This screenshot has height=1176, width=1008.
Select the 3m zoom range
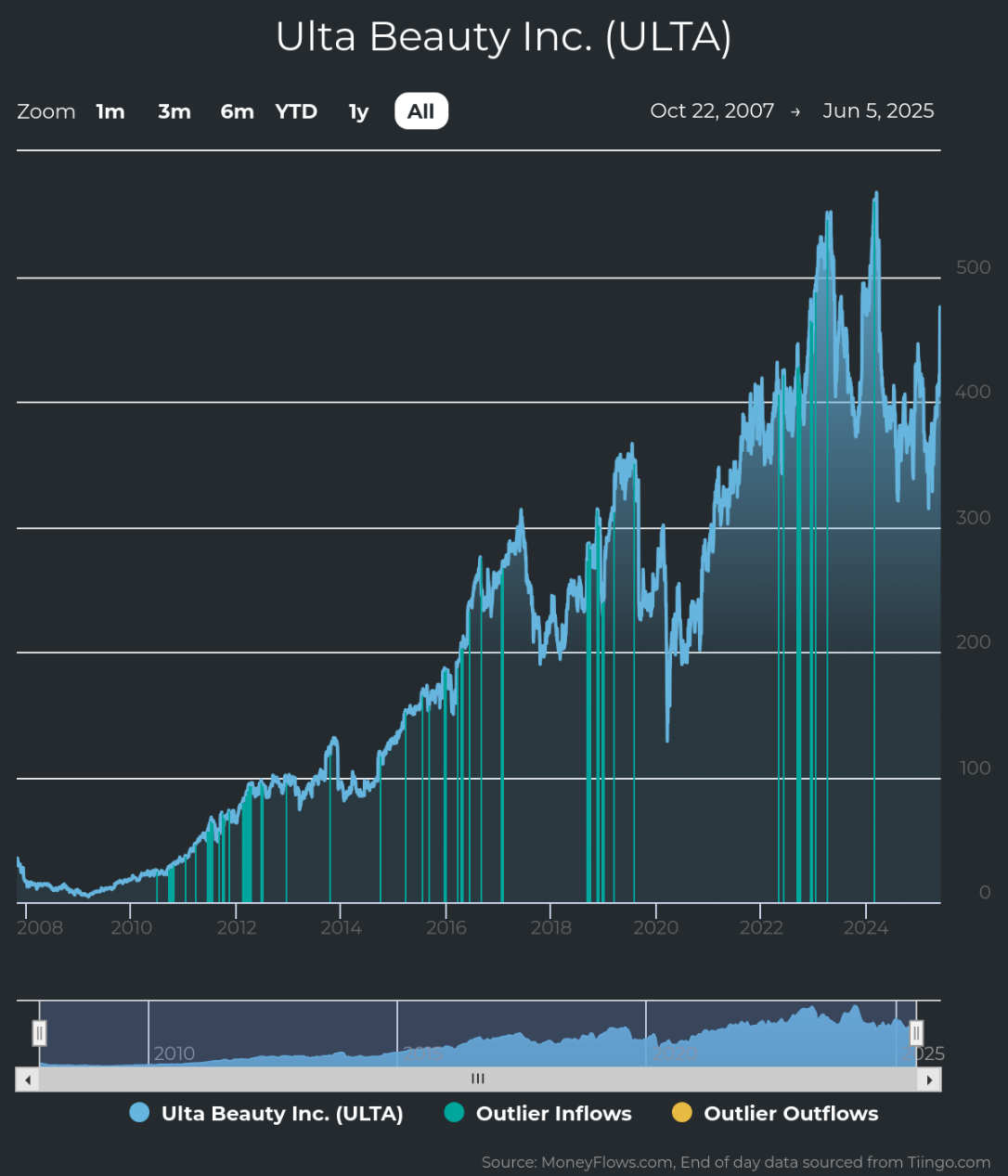tap(174, 111)
